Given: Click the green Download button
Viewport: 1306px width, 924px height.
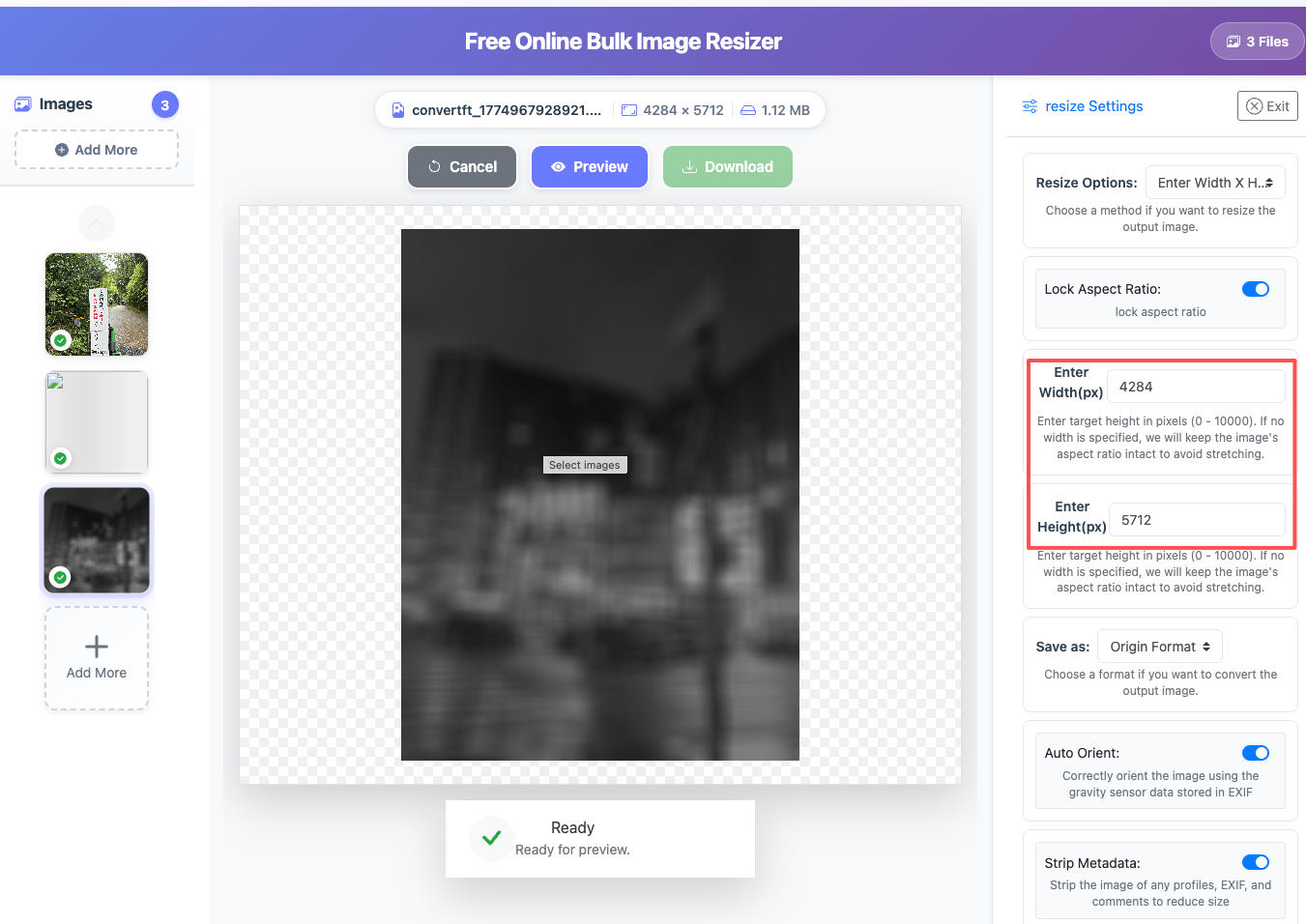Looking at the screenshot, I should pos(728,166).
